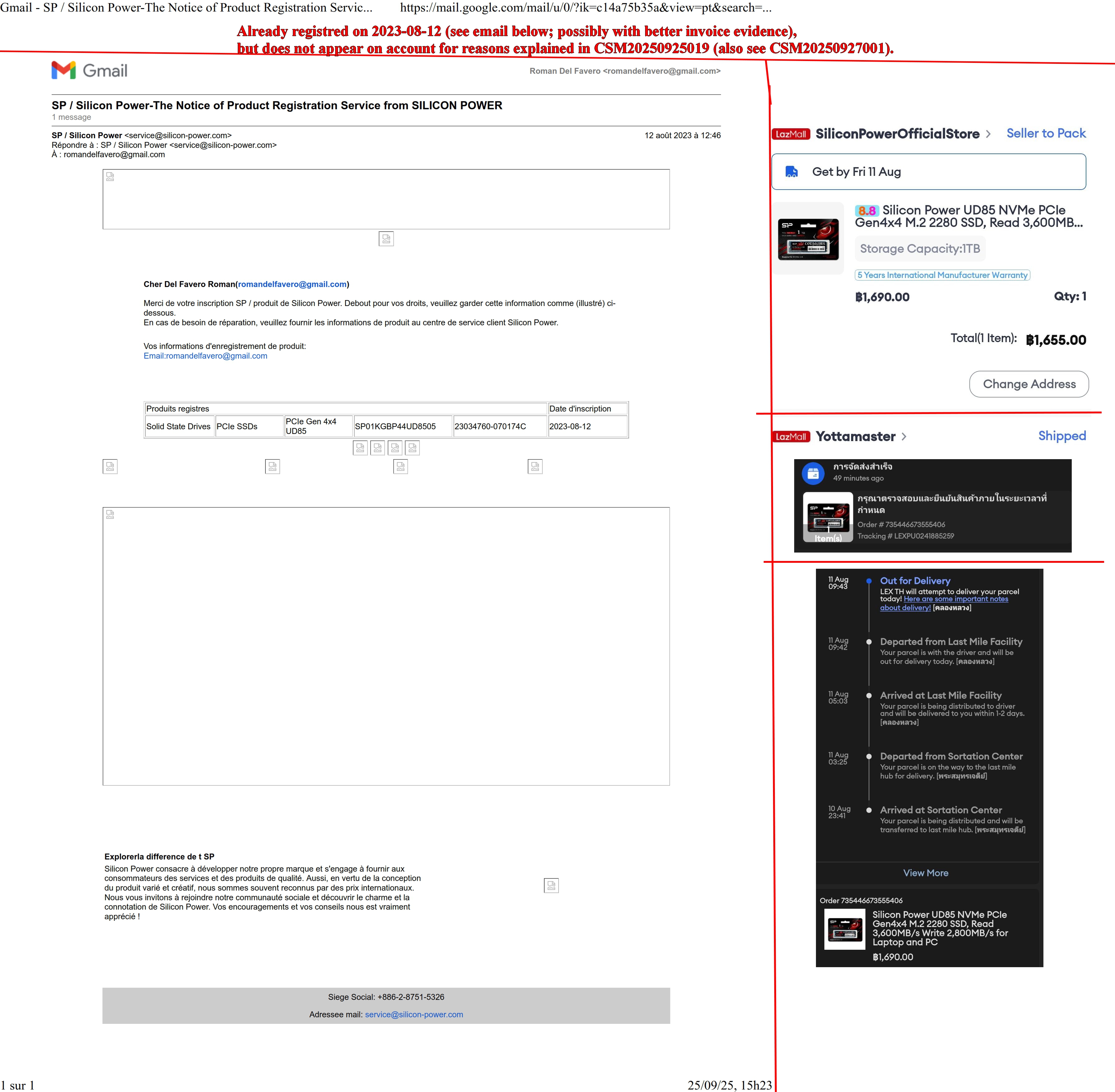Click the red LazMall badge beside SiliconPowerOfficialStore
This screenshot has height=1092, width=1115.
pyautogui.click(x=790, y=134)
